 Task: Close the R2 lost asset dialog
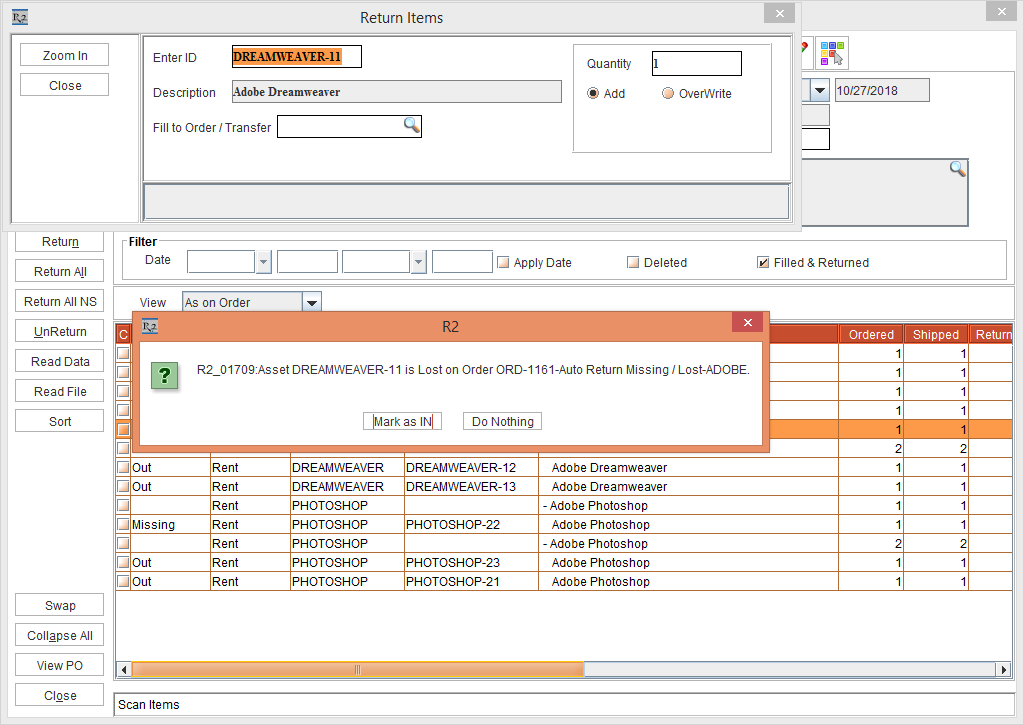click(x=747, y=322)
